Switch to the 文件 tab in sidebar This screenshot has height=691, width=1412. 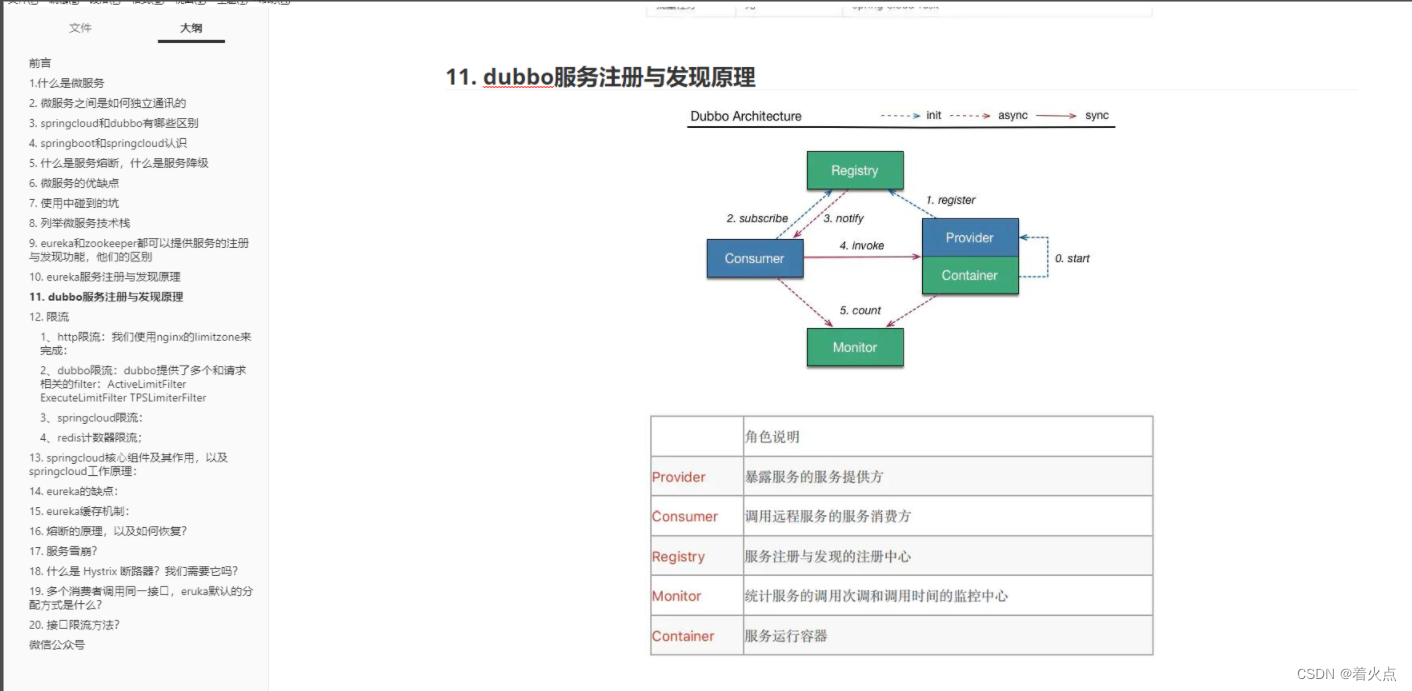coord(80,28)
